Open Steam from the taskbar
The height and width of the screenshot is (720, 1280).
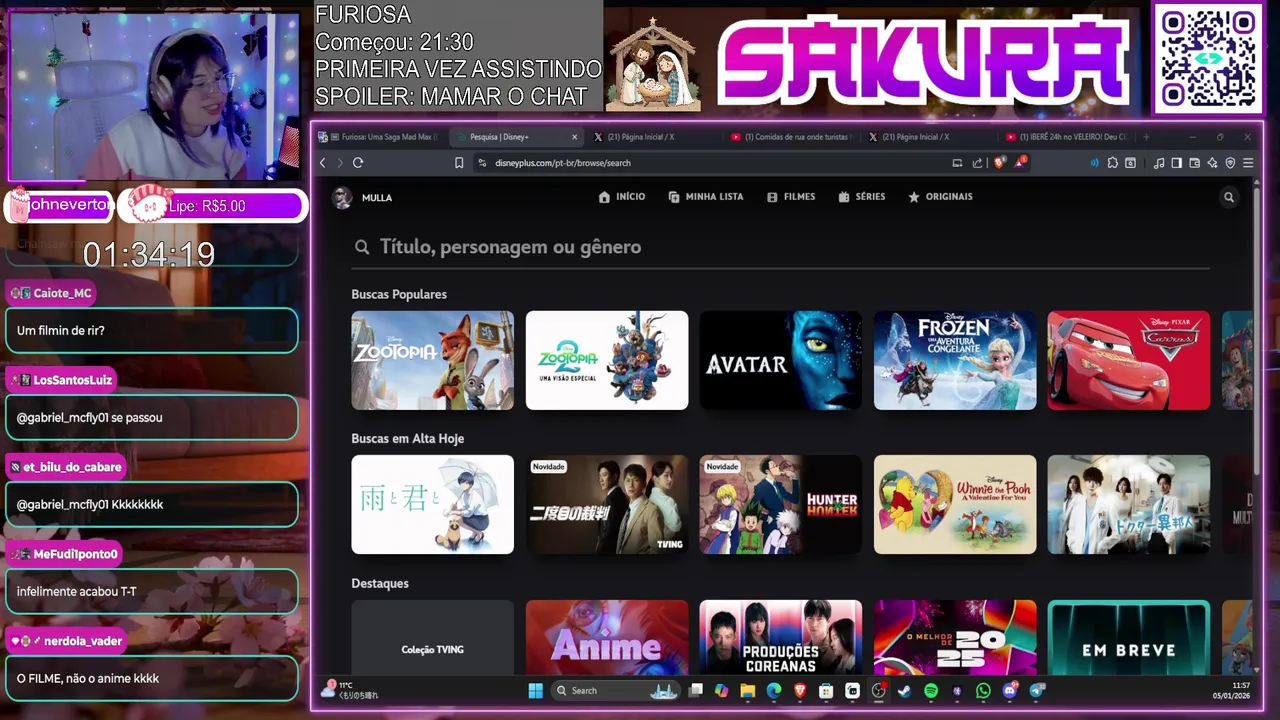(904, 690)
